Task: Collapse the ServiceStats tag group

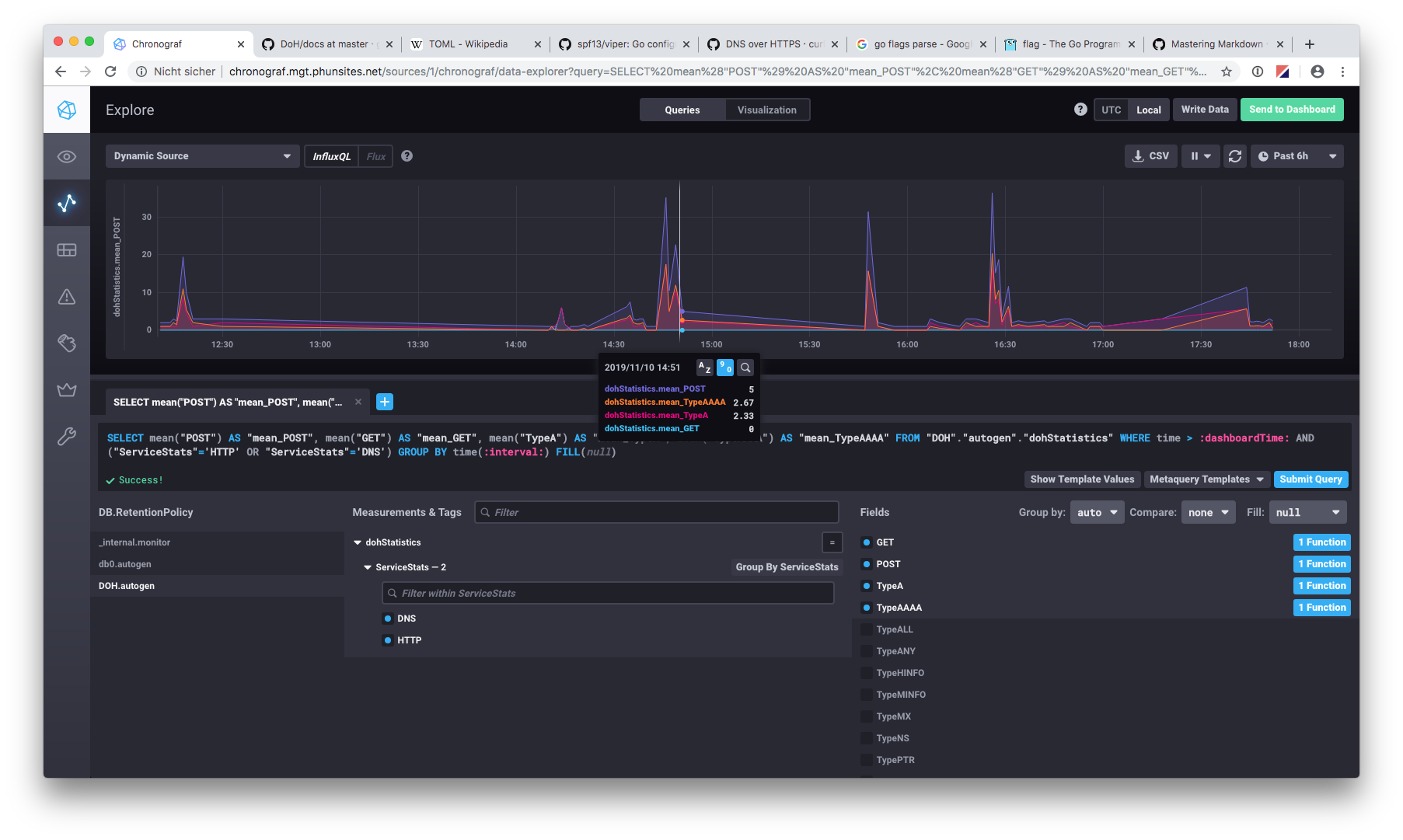Action: tap(368, 567)
